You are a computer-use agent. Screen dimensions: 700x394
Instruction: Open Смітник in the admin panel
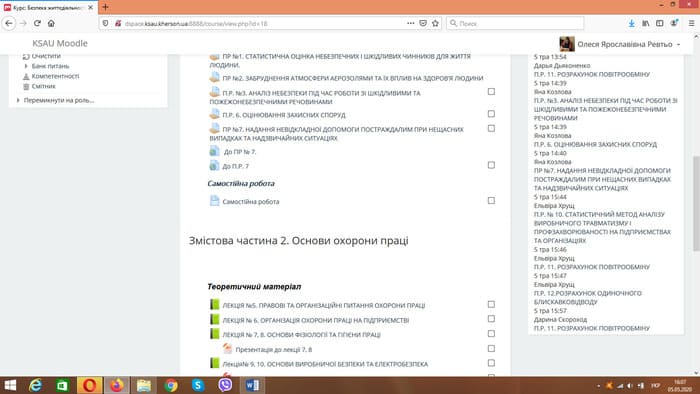[x=44, y=87]
